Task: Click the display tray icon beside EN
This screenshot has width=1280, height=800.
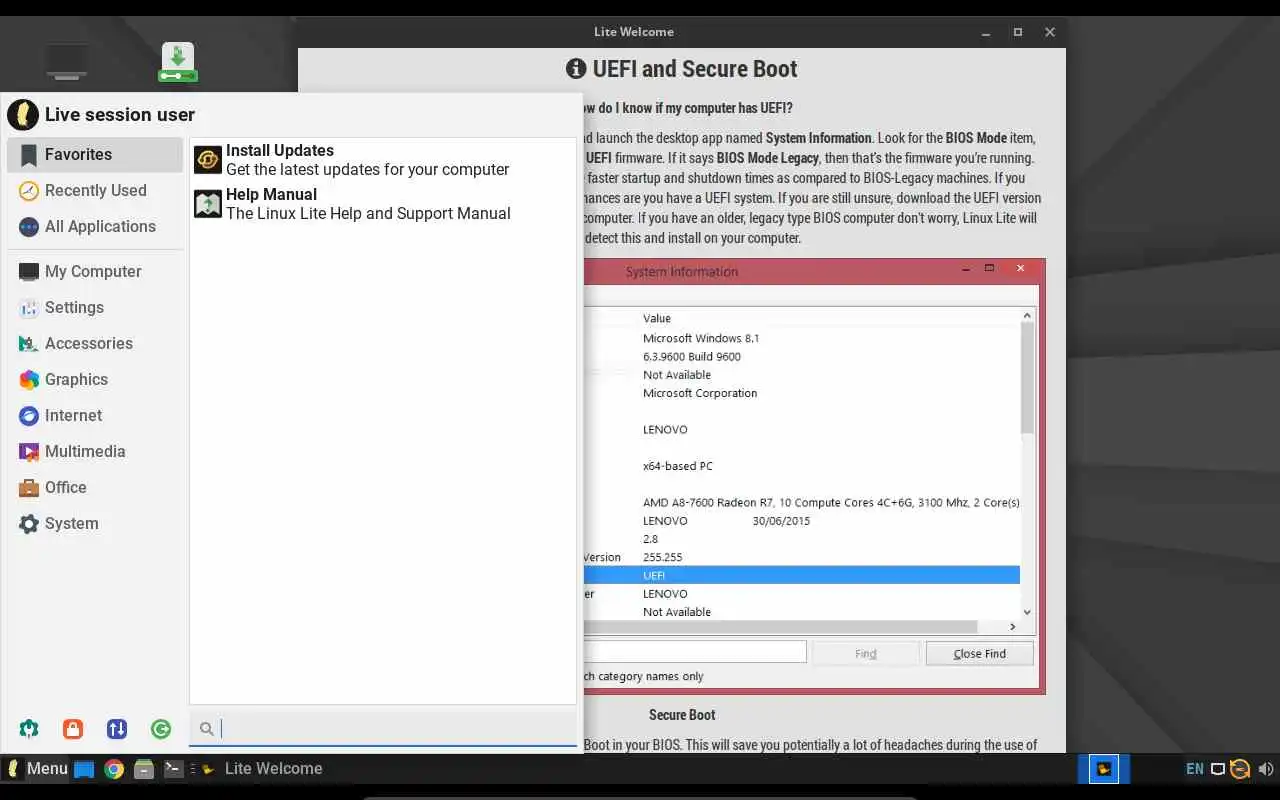Action: coord(1217,769)
